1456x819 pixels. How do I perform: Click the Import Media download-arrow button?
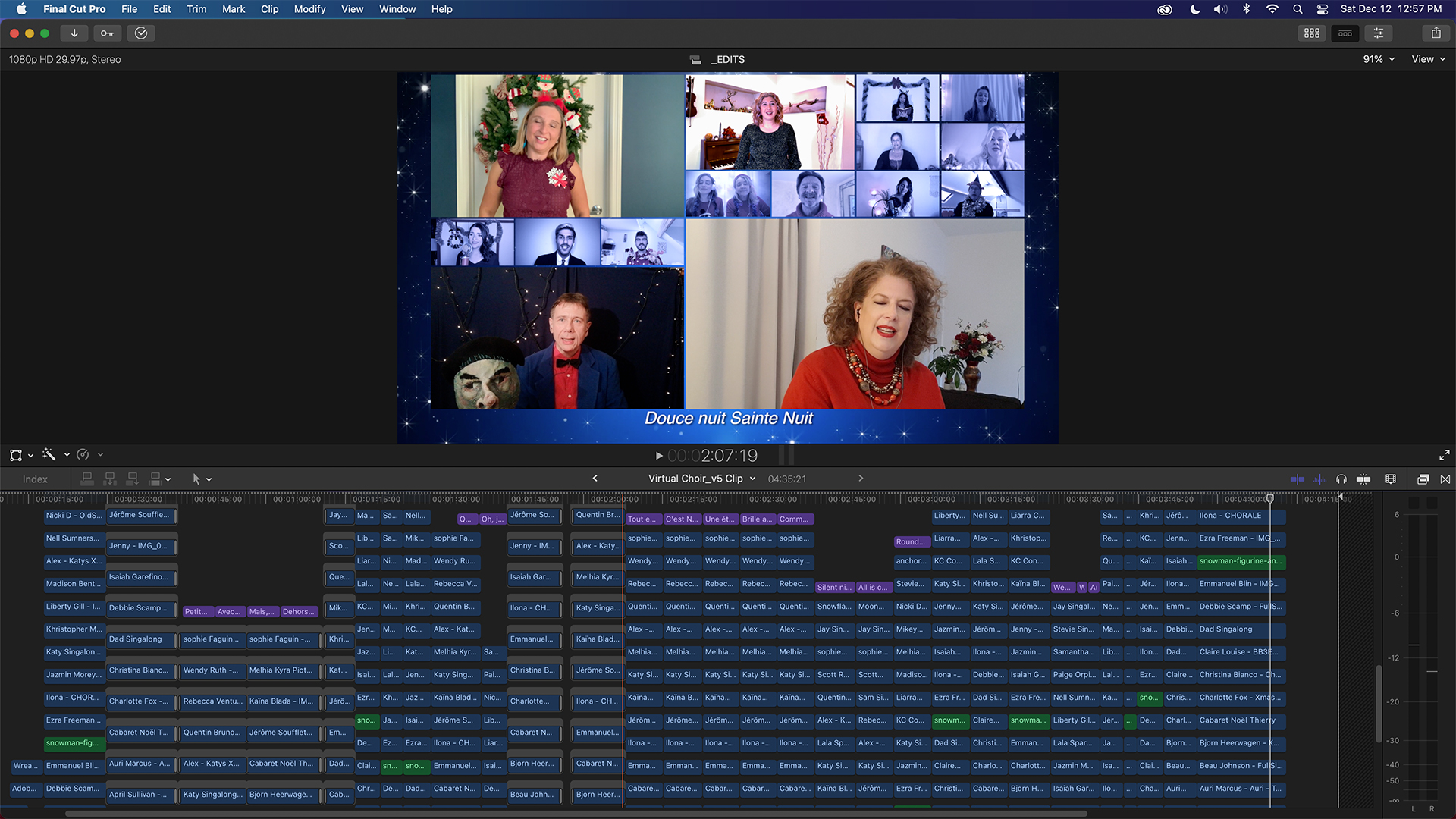(74, 33)
